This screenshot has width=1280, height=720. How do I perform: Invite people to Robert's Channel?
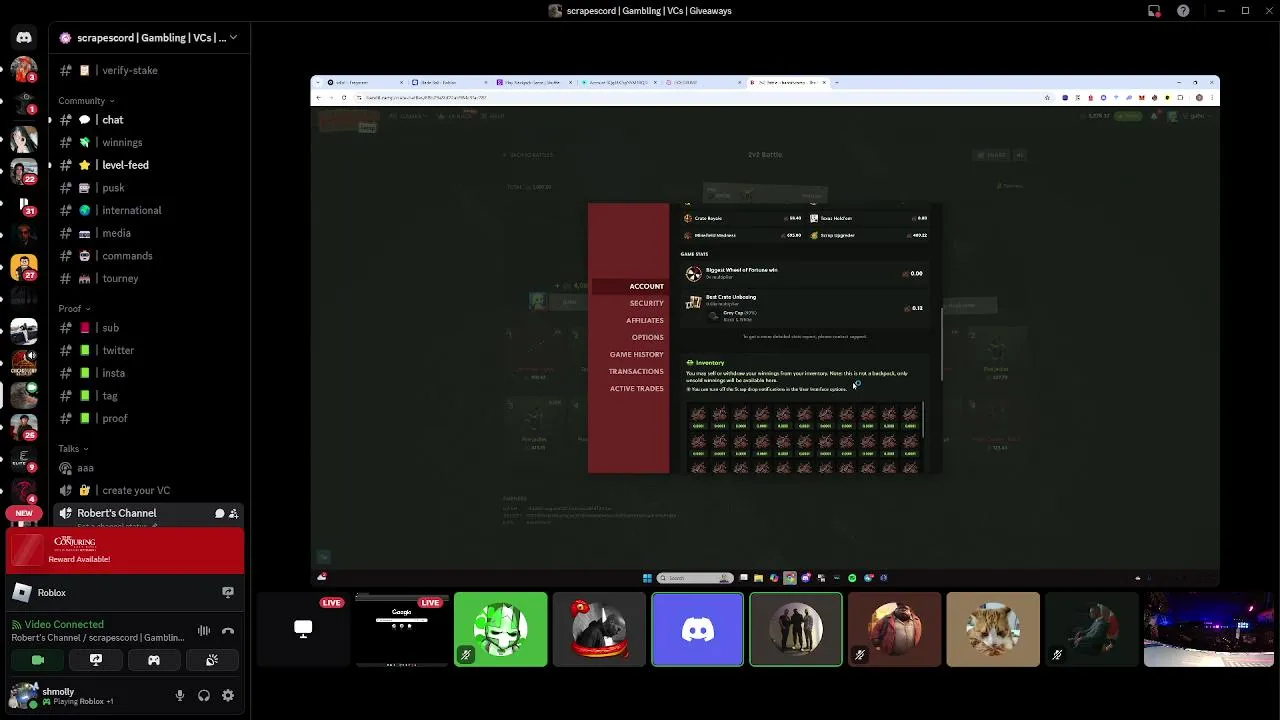pyautogui.click(x=233, y=513)
